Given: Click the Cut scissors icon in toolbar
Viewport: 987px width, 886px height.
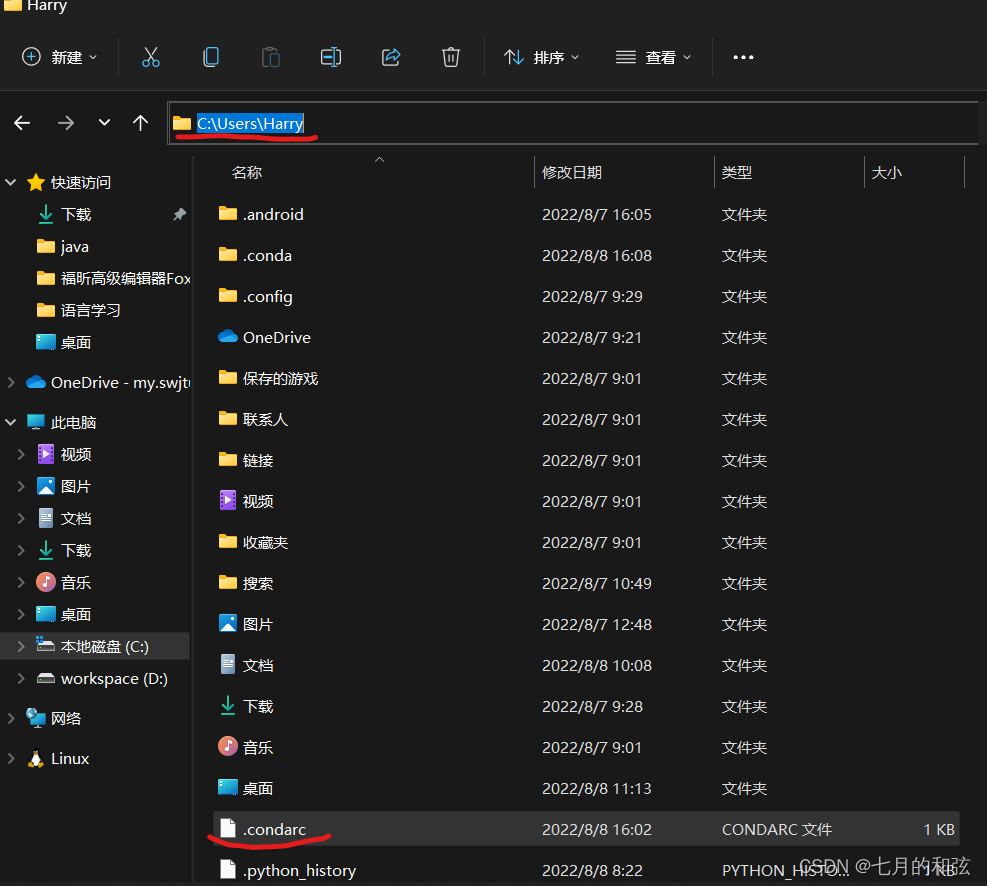Looking at the screenshot, I should [151, 57].
